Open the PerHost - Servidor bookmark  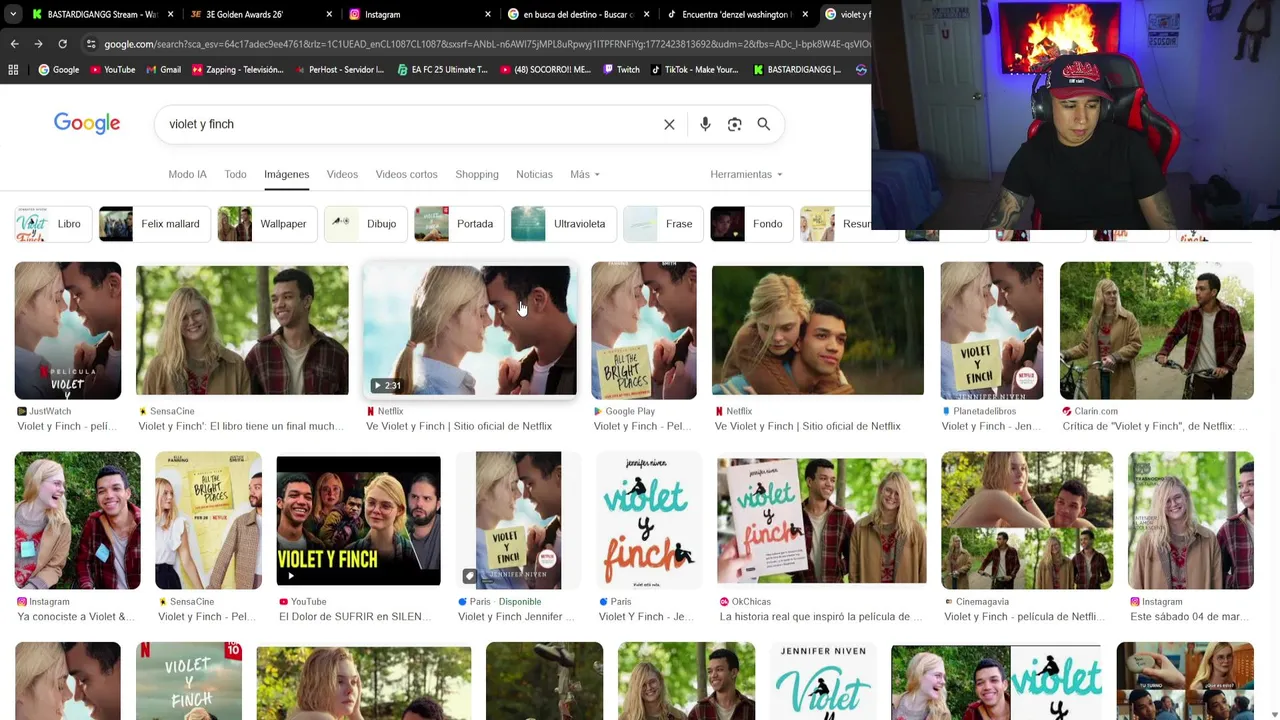(339, 70)
